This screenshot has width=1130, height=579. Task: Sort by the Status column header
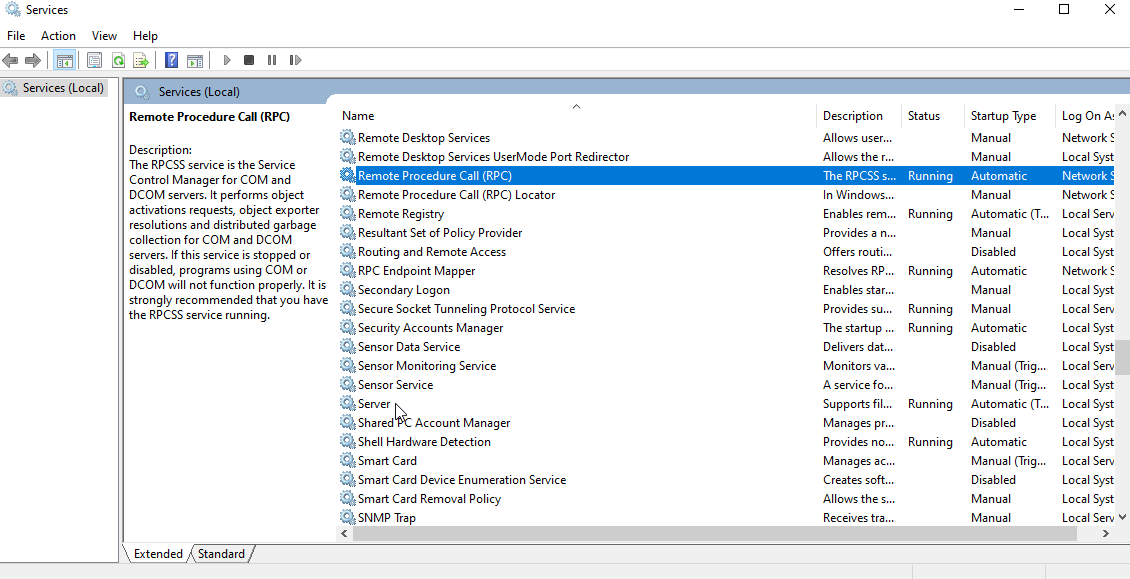point(933,116)
